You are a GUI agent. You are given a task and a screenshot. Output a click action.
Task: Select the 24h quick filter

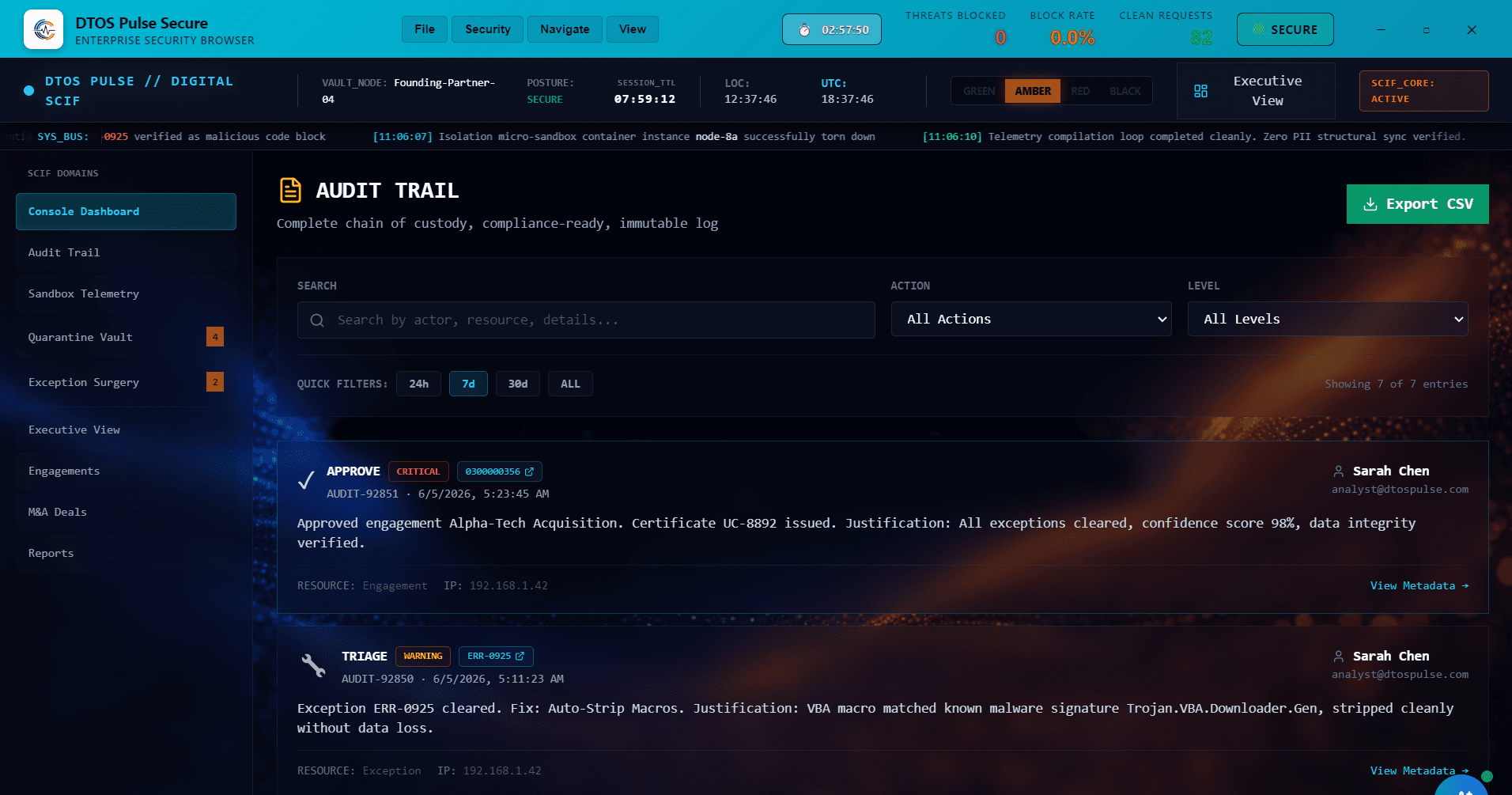coord(419,384)
